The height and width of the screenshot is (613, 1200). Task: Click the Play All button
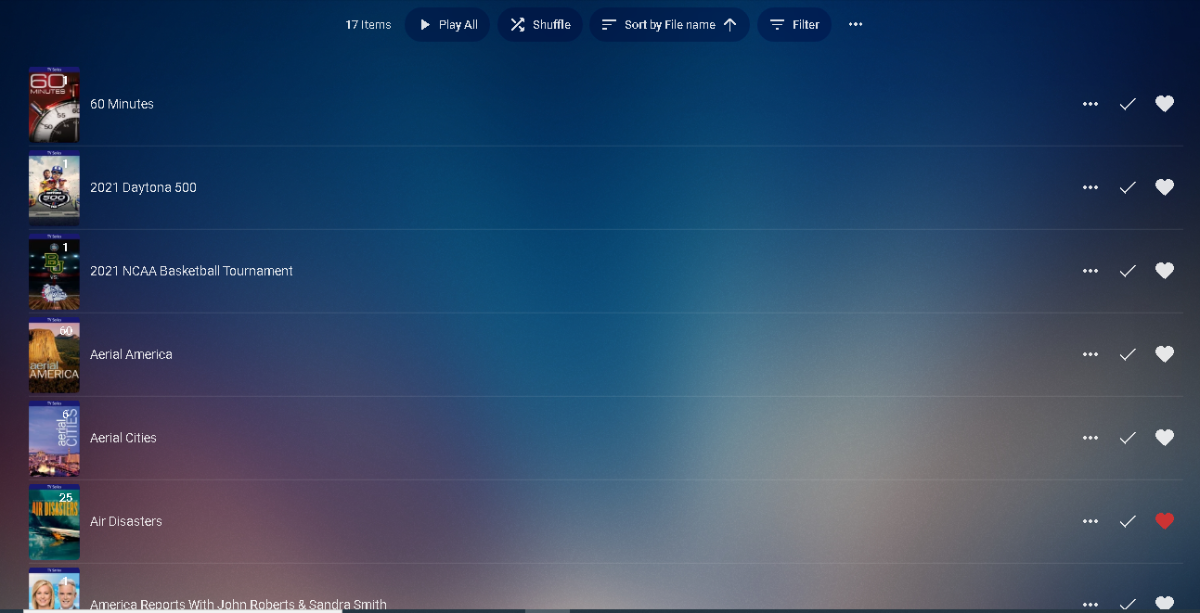447,25
